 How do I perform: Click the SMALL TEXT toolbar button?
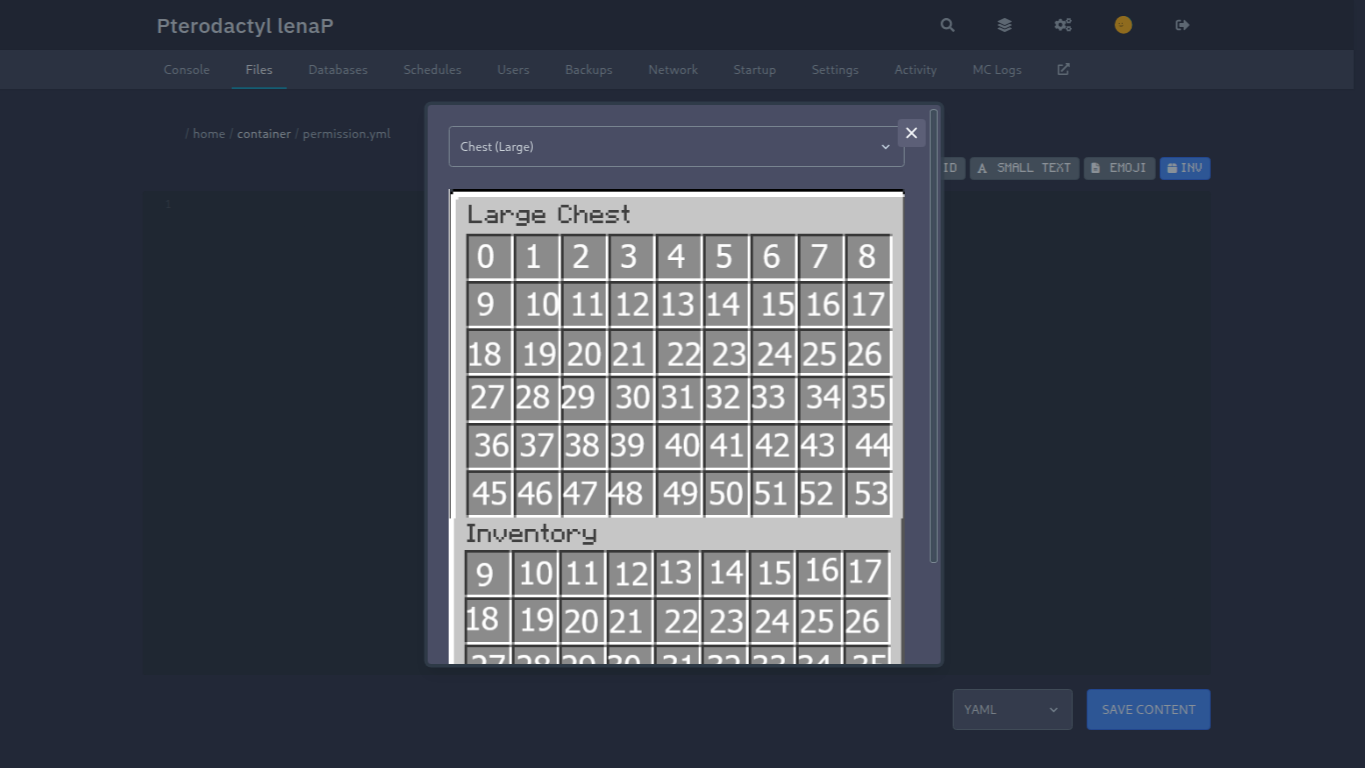[x=1024, y=168]
